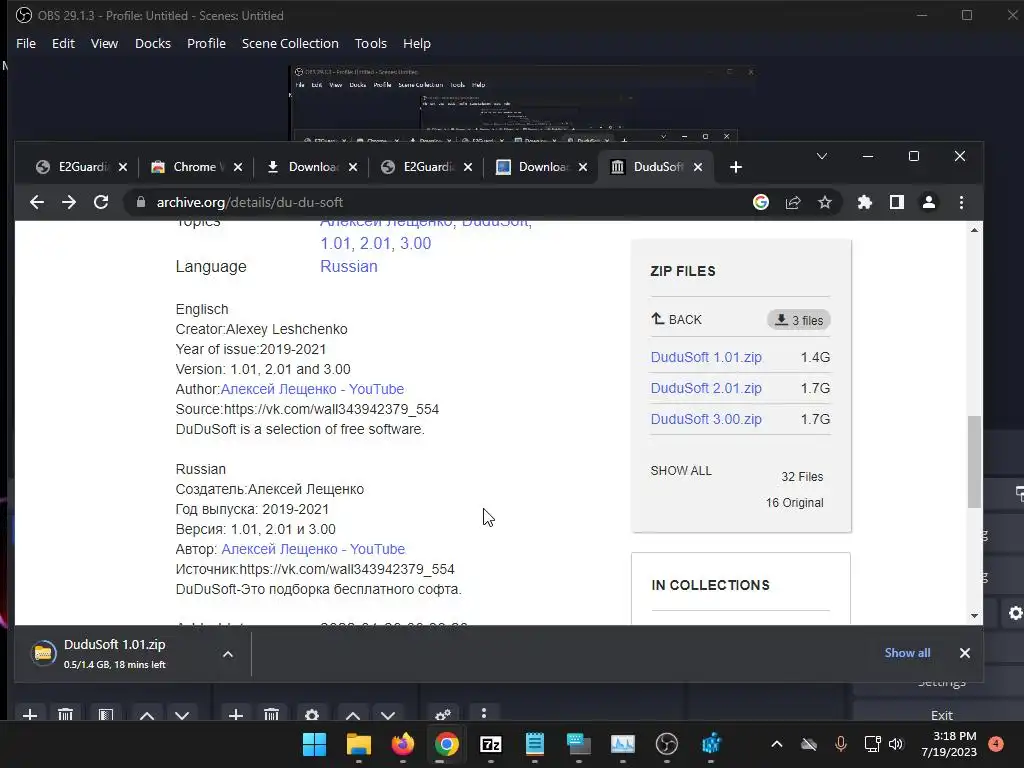Expand options for downloading DuduSoft 1.01.zip
Screen dimensions: 1024x768
pos(228,654)
